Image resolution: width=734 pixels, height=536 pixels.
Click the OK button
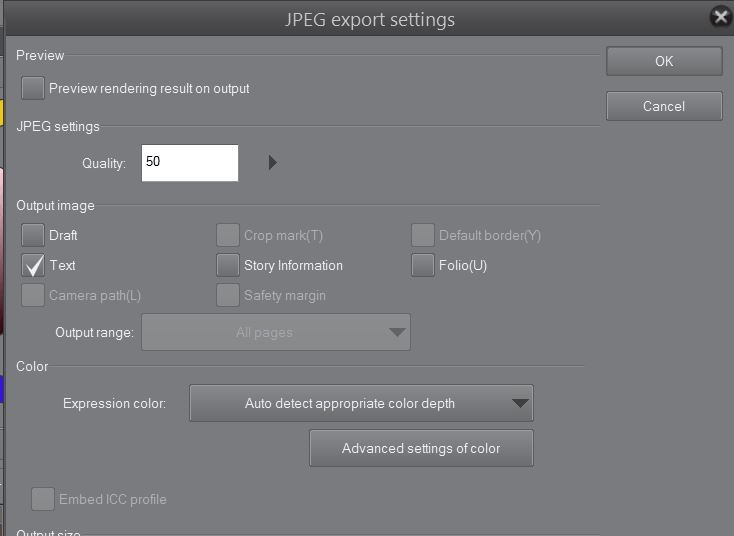pos(664,61)
